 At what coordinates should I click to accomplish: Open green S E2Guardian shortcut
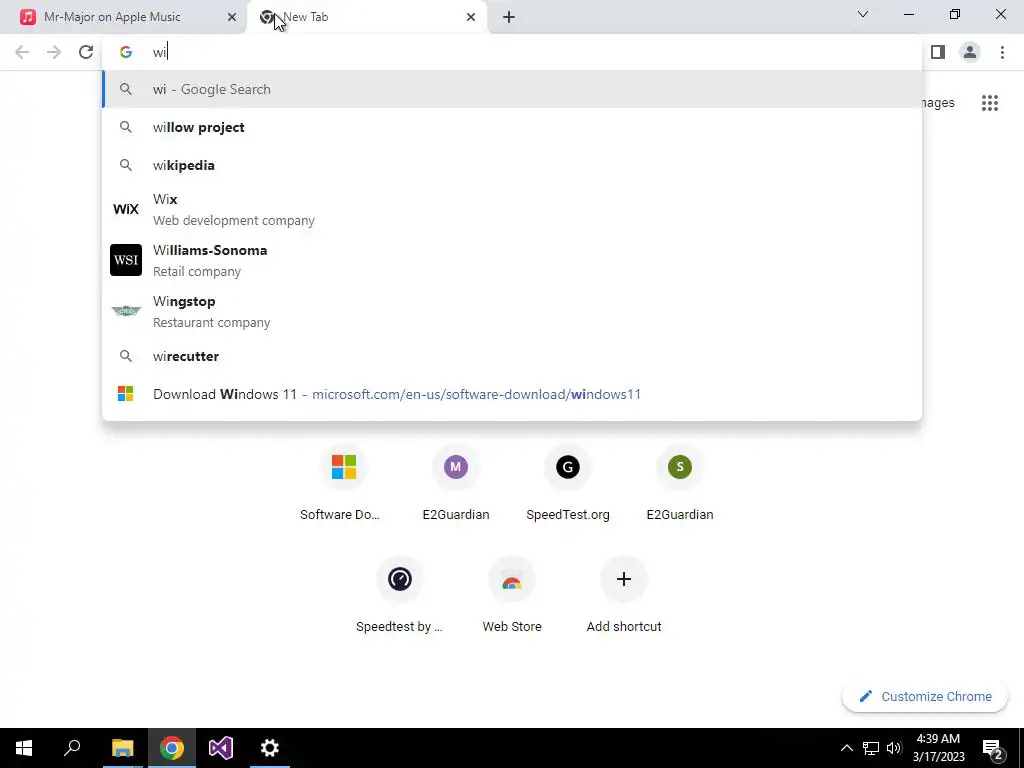(680, 483)
